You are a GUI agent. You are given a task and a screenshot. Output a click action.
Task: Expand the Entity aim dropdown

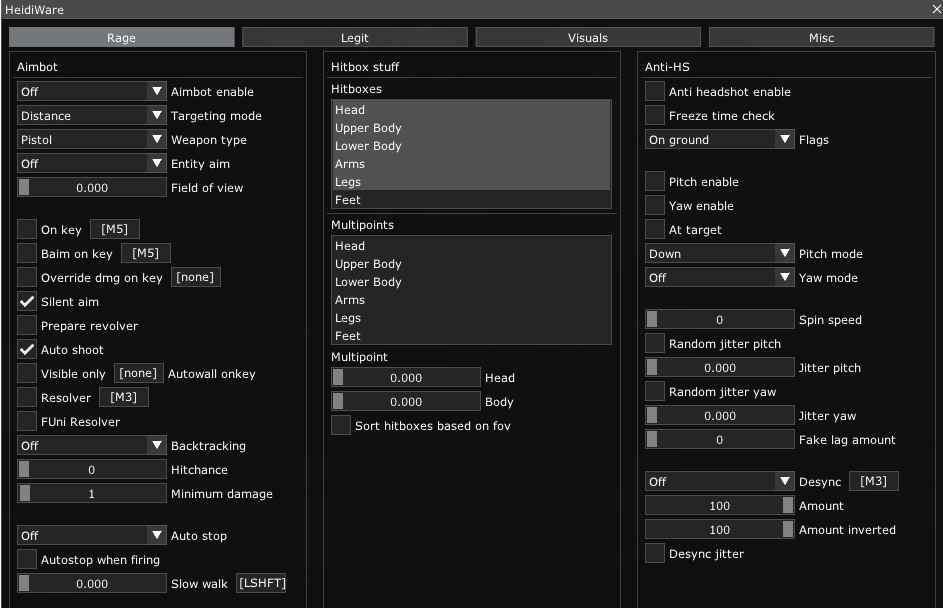pos(91,164)
